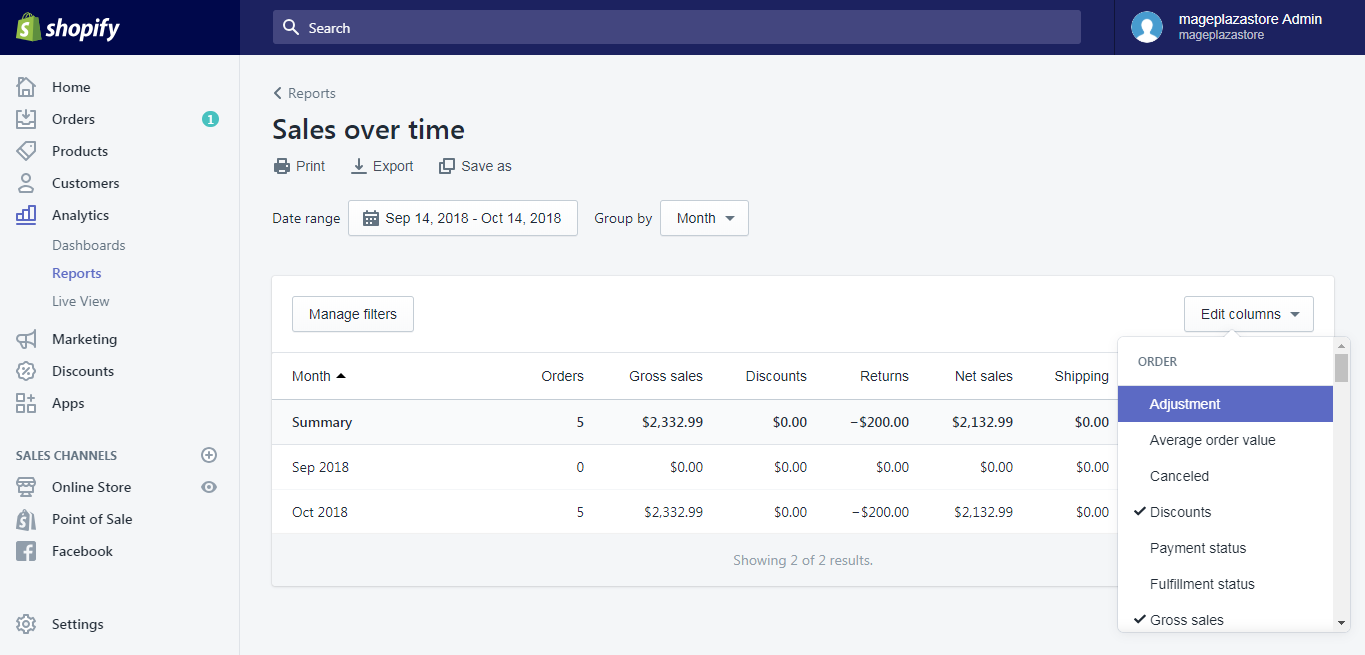Open the Group by Month dropdown

pyautogui.click(x=705, y=218)
